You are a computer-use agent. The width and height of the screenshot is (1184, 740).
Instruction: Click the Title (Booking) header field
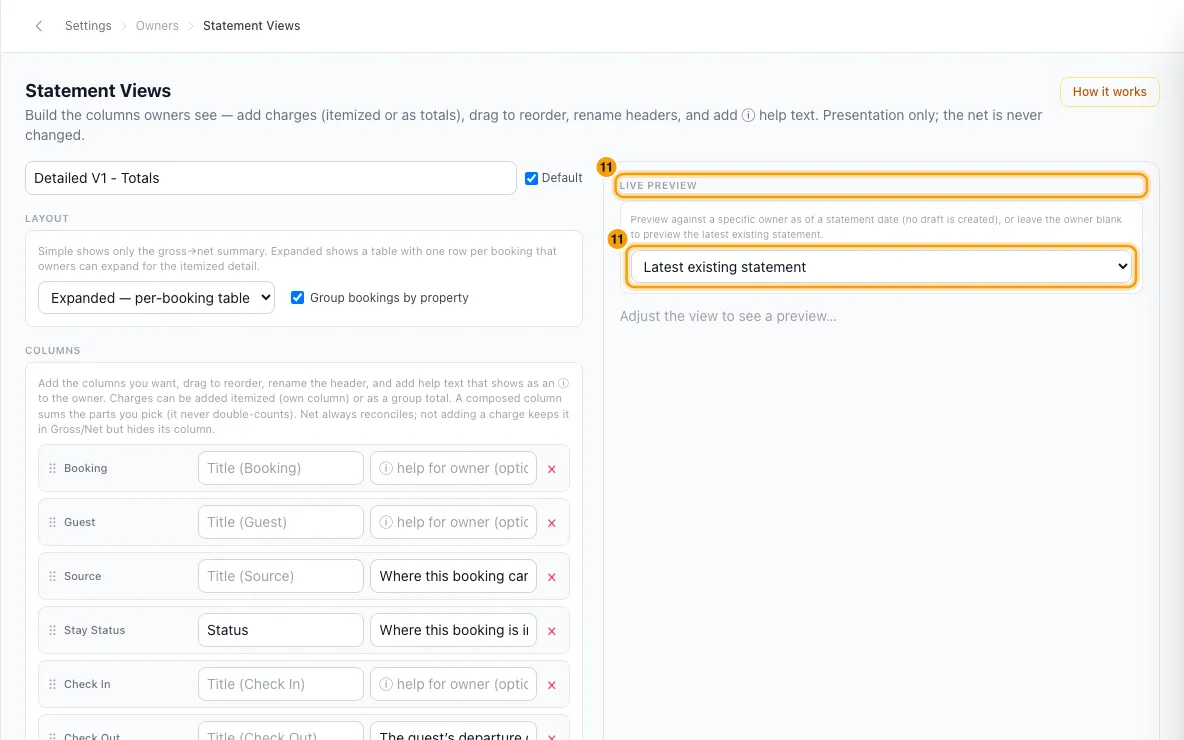click(281, 468)
